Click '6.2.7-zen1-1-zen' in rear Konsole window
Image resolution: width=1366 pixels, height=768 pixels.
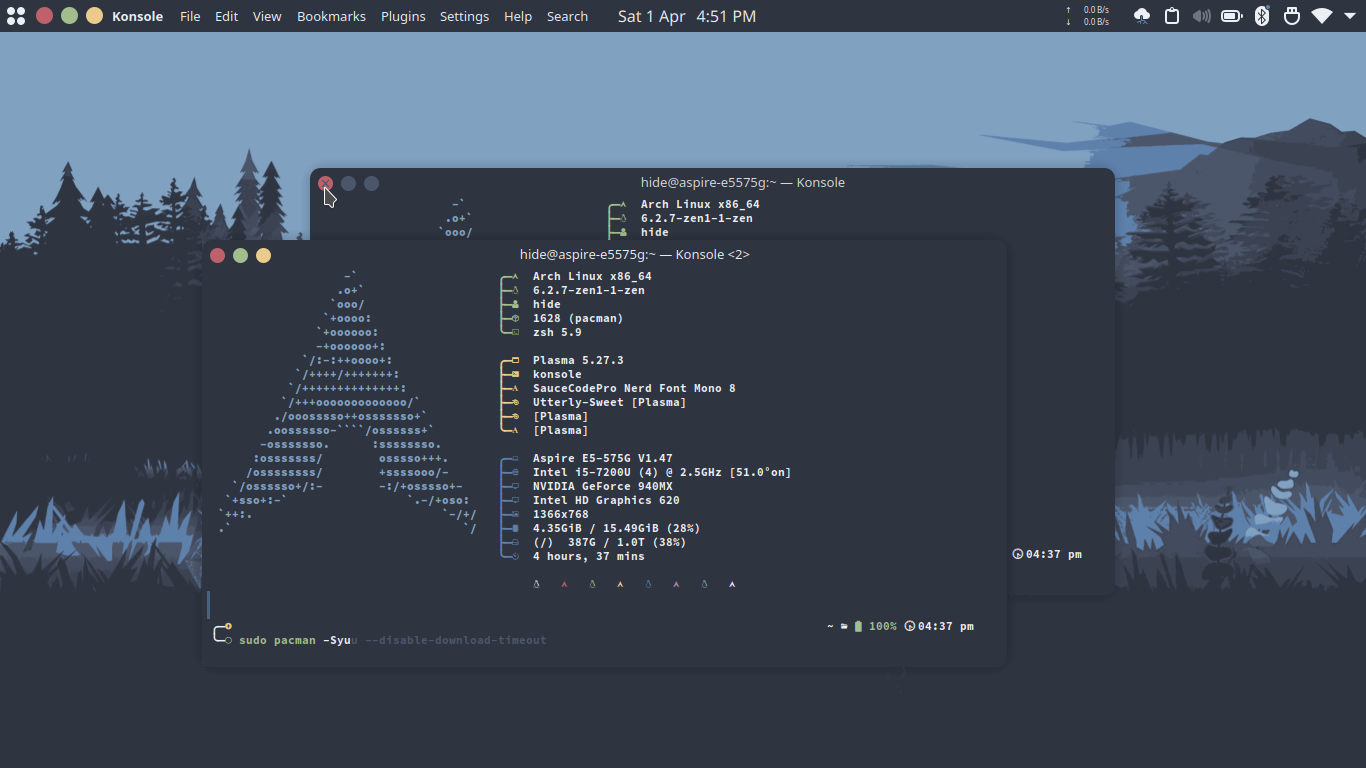[697, 218]
